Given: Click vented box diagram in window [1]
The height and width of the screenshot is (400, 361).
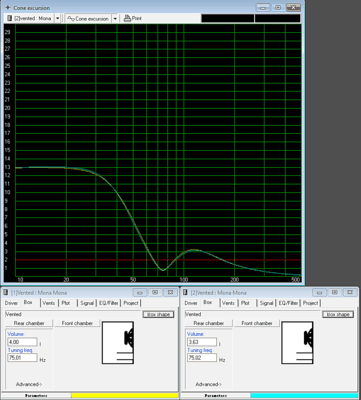Looking at the screenshot, I should coord(118,342).
